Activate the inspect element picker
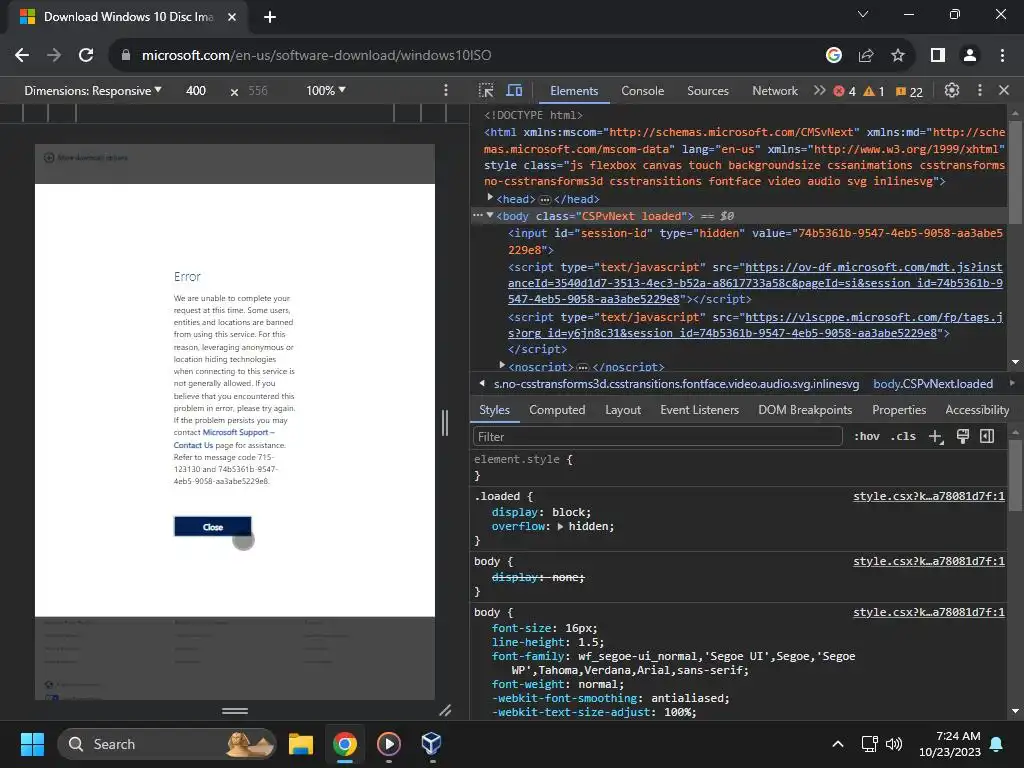 [486, 91]
